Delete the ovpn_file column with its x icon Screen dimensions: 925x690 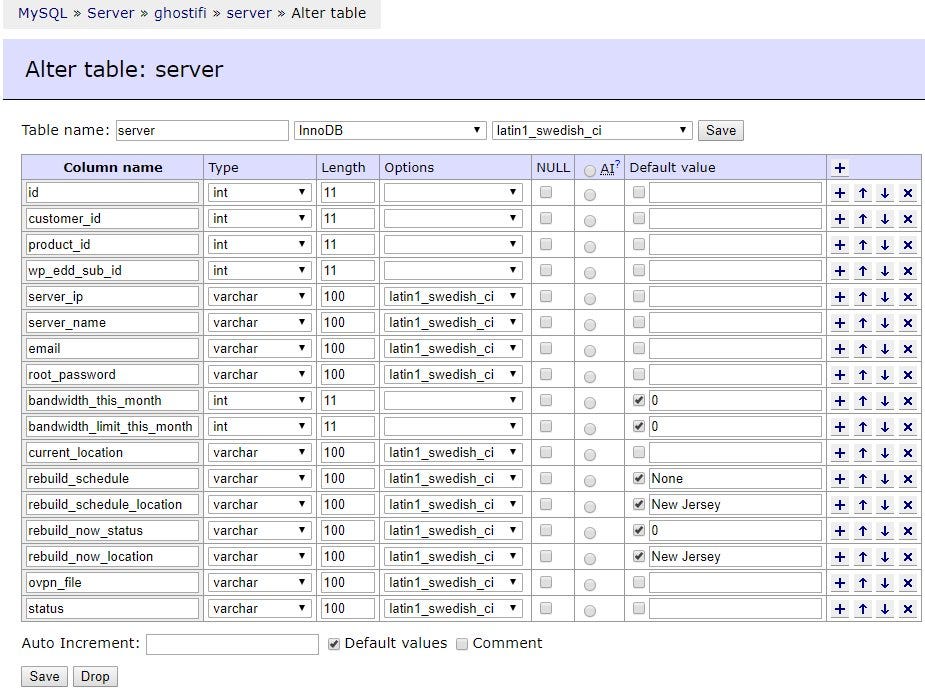click(x=908, y=582)
